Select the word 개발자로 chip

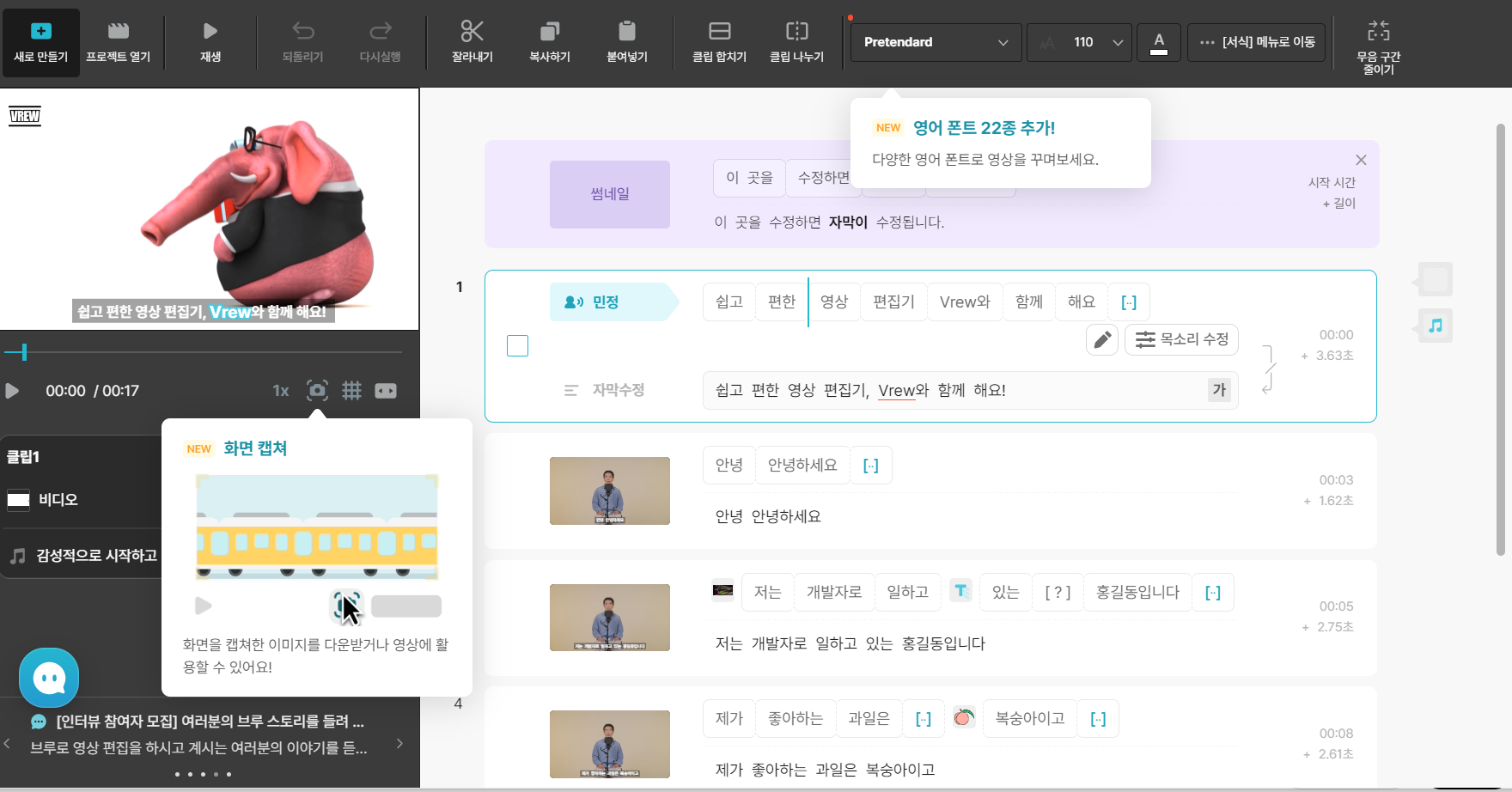[834, 592]
